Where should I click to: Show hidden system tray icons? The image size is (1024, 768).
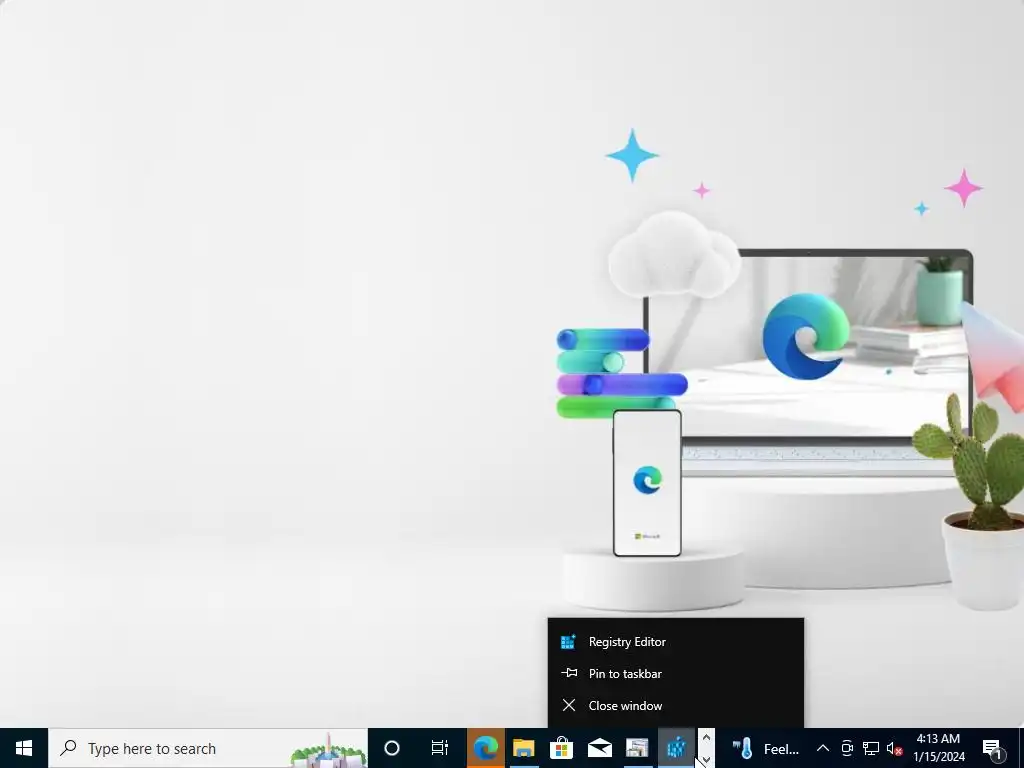823,748
